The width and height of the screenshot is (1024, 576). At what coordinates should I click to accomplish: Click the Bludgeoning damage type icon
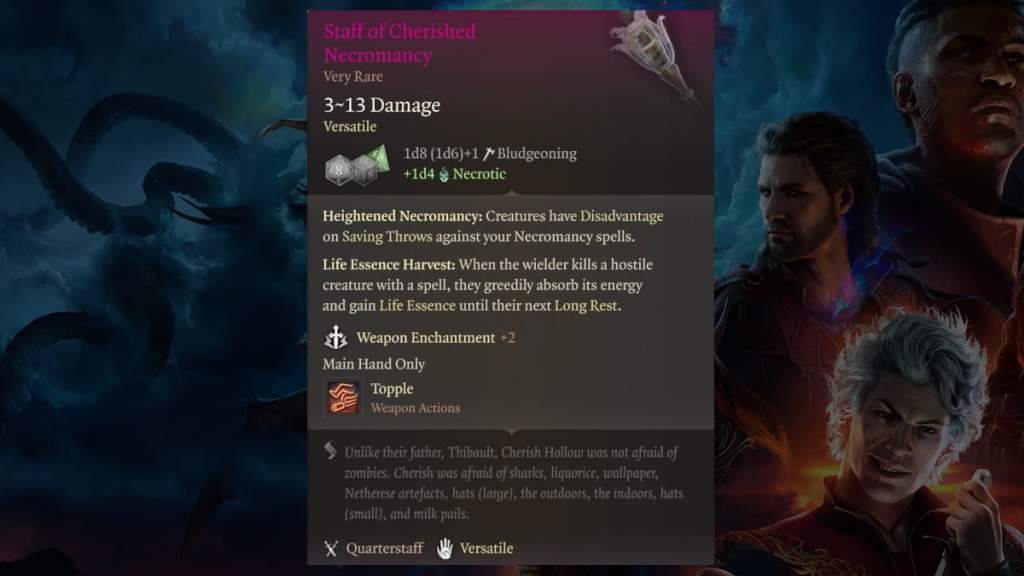tap(488, 154)
